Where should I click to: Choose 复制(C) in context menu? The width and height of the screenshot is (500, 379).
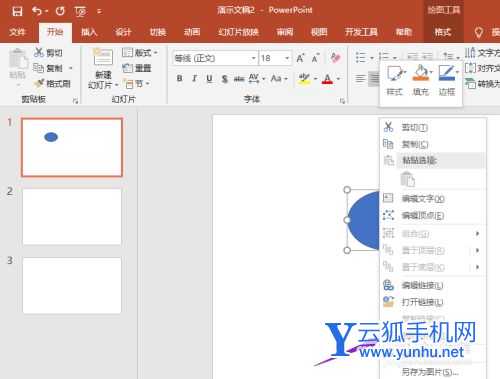pyautogui.click(x=433, y=144)
